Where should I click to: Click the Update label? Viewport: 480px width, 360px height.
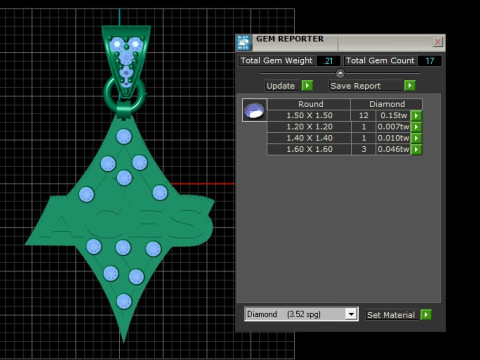coord(281,86)
